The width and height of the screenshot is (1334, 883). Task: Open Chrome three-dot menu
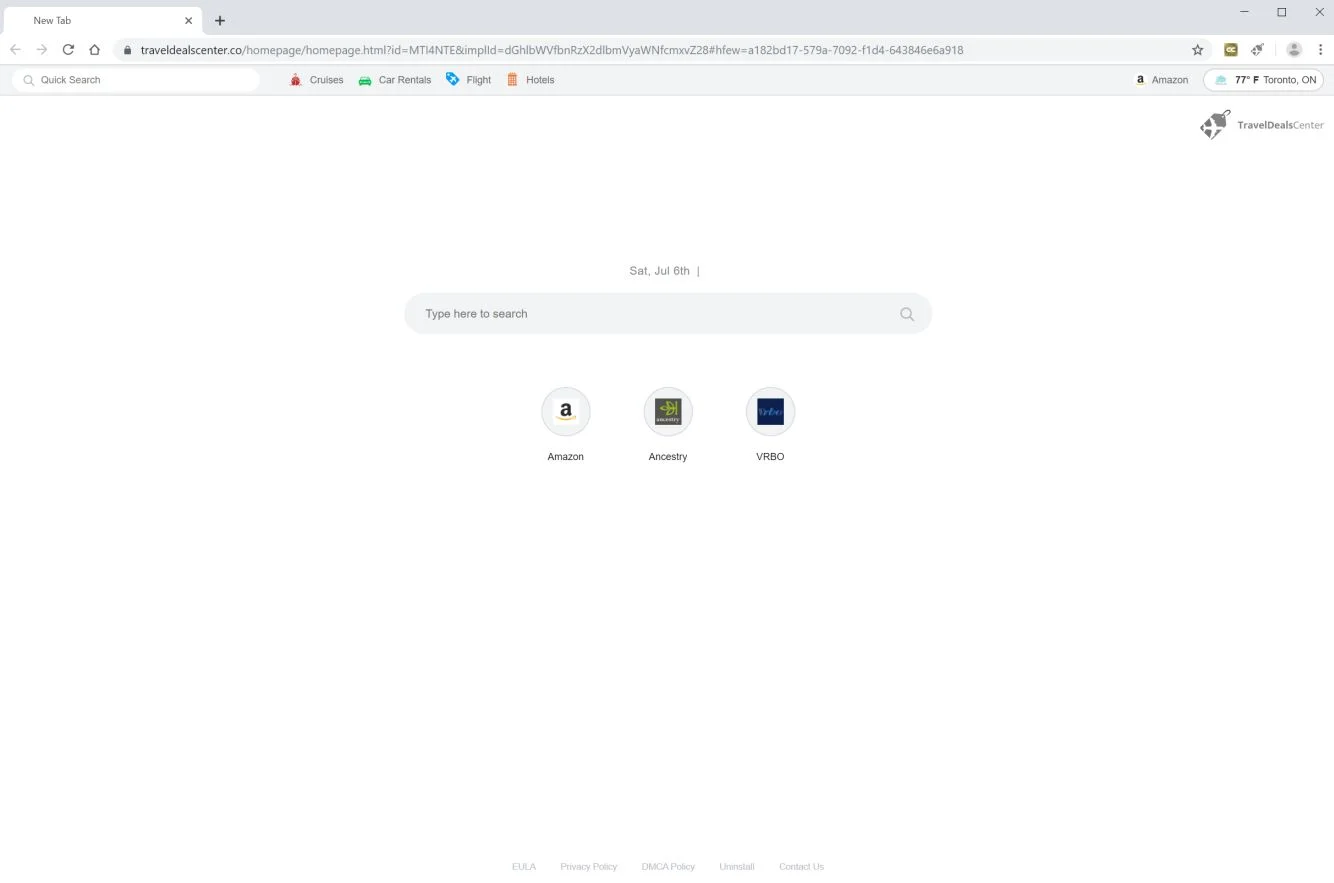(1320, 49)
